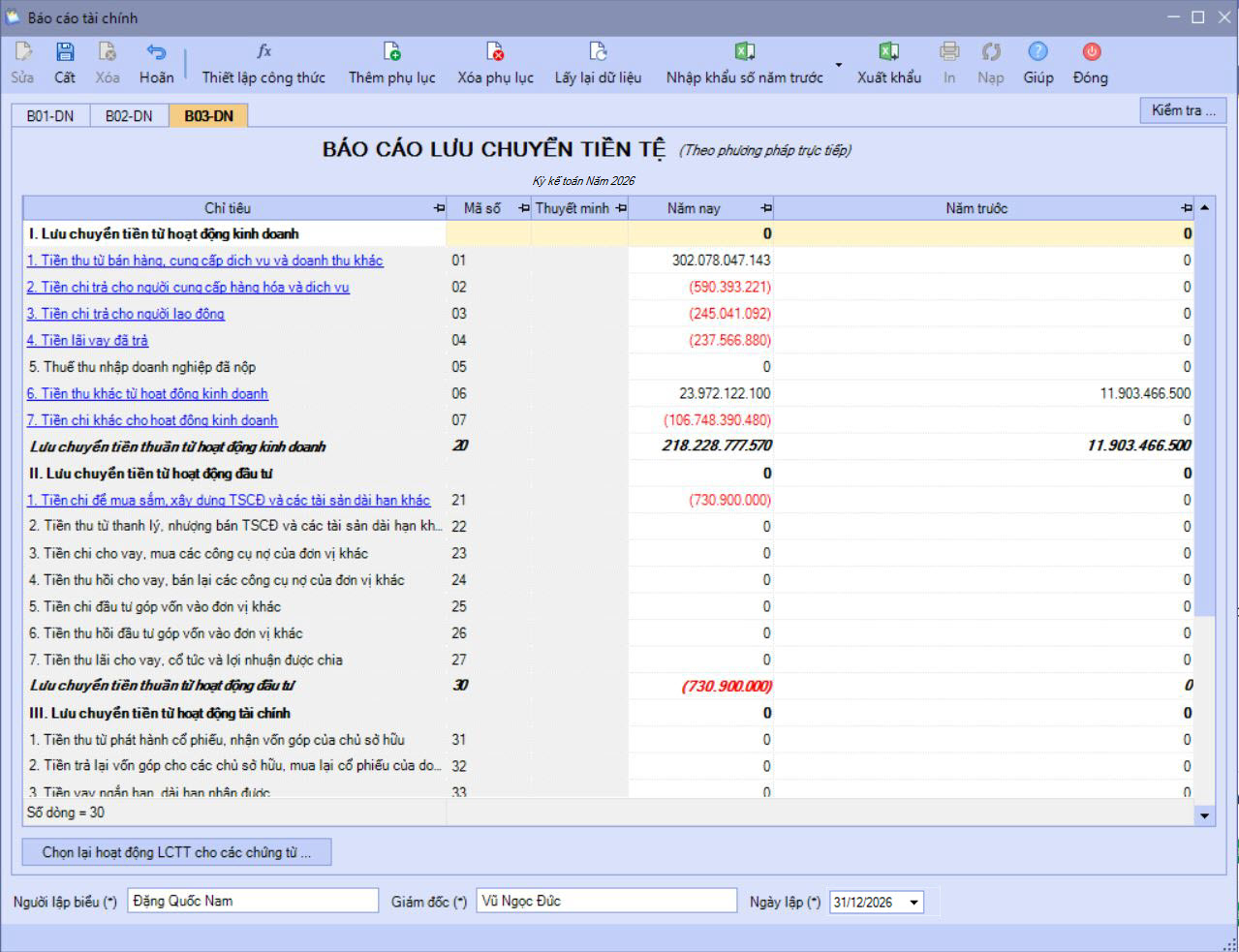Toggle pin on Năm trước column header
The height and width of the screenshot is (952, 1239).
tap(1187, 208)
